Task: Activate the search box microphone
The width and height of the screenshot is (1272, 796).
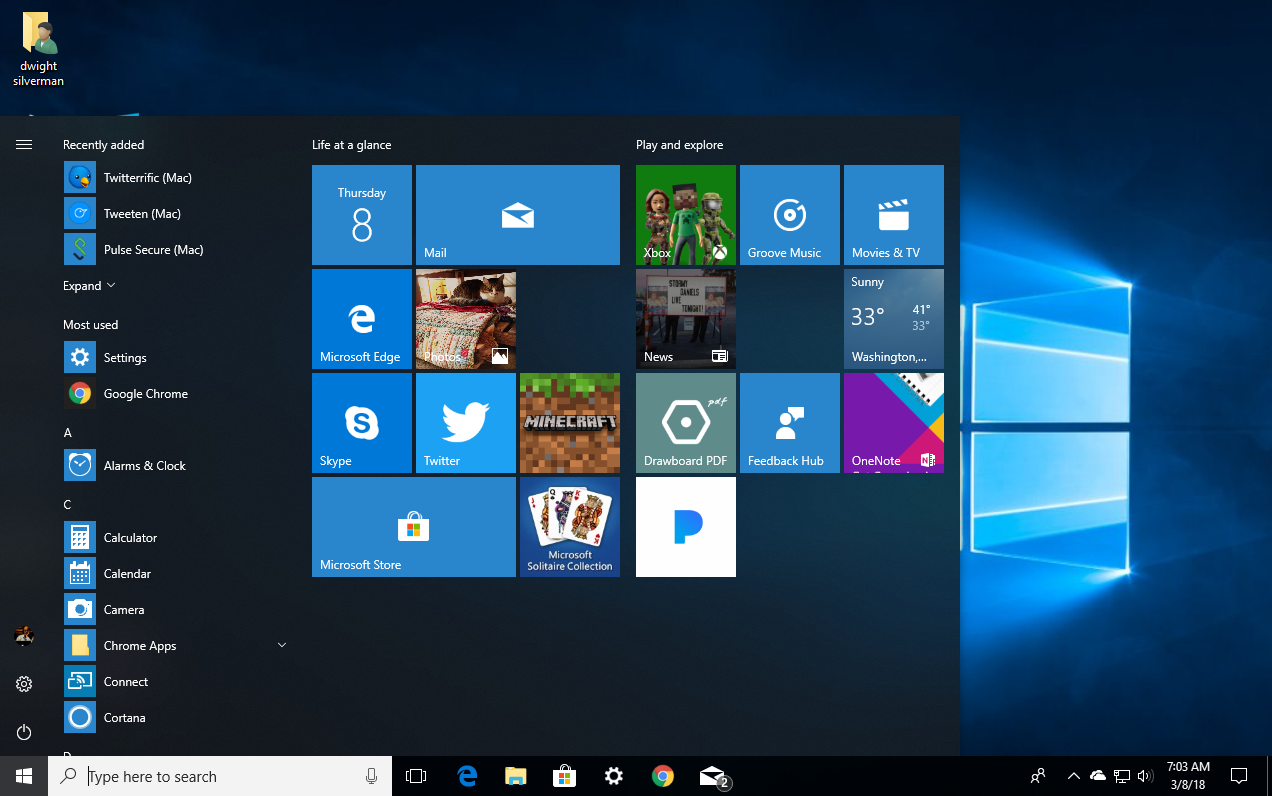Action: pos(371,776)
